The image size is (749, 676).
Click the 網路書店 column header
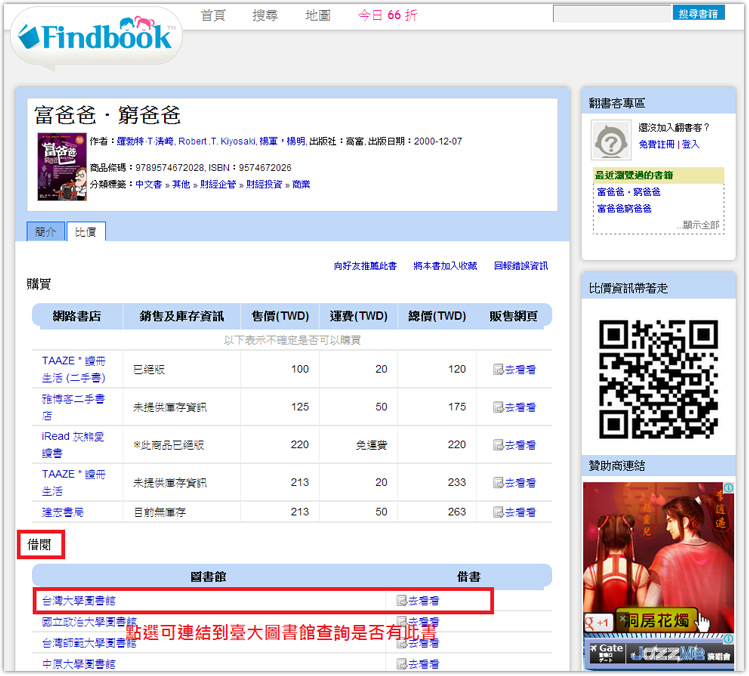(x=77, y=316)
